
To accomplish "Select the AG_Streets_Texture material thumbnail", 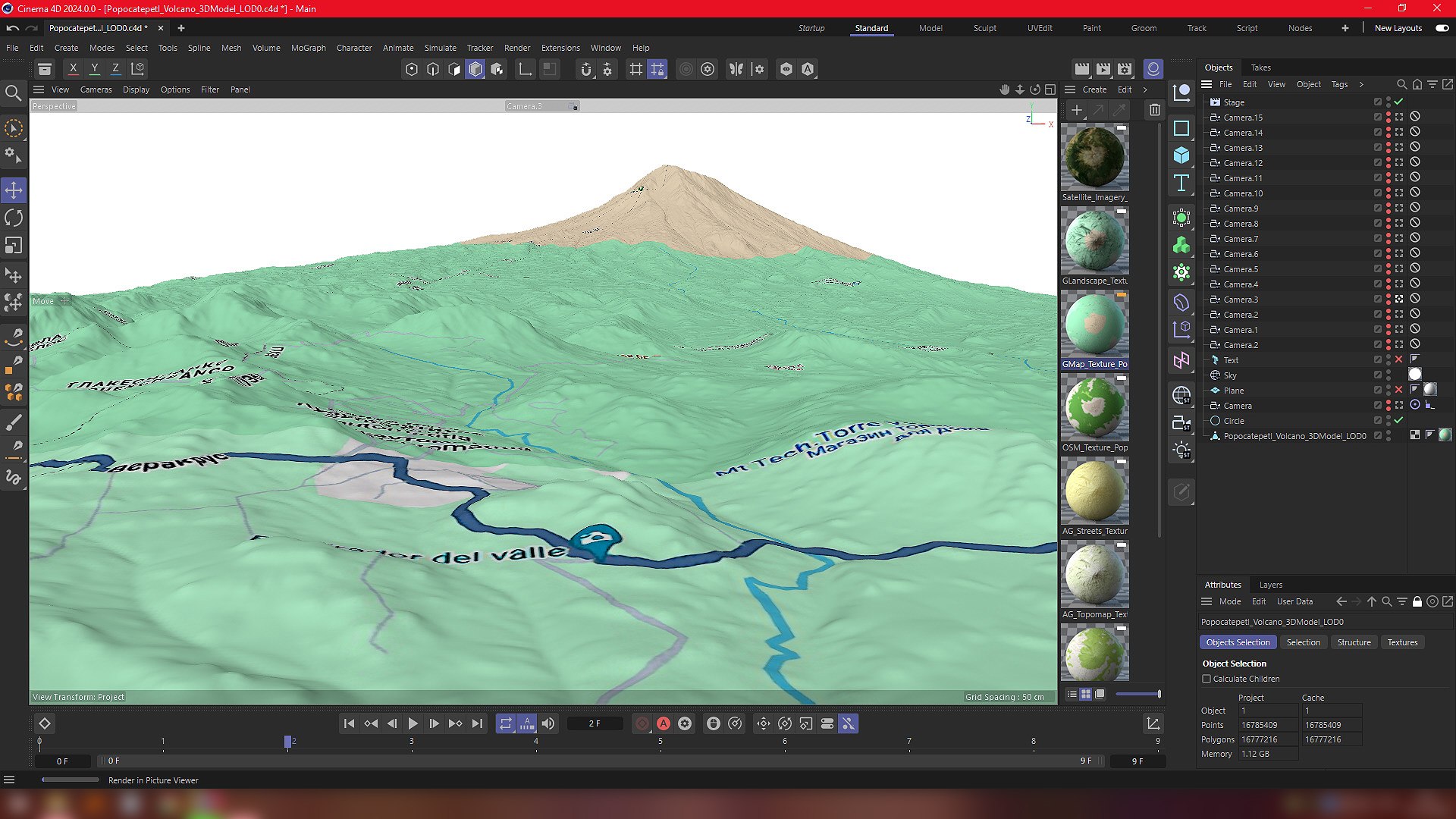I will pyautogui.click(x=1094, y=491).
